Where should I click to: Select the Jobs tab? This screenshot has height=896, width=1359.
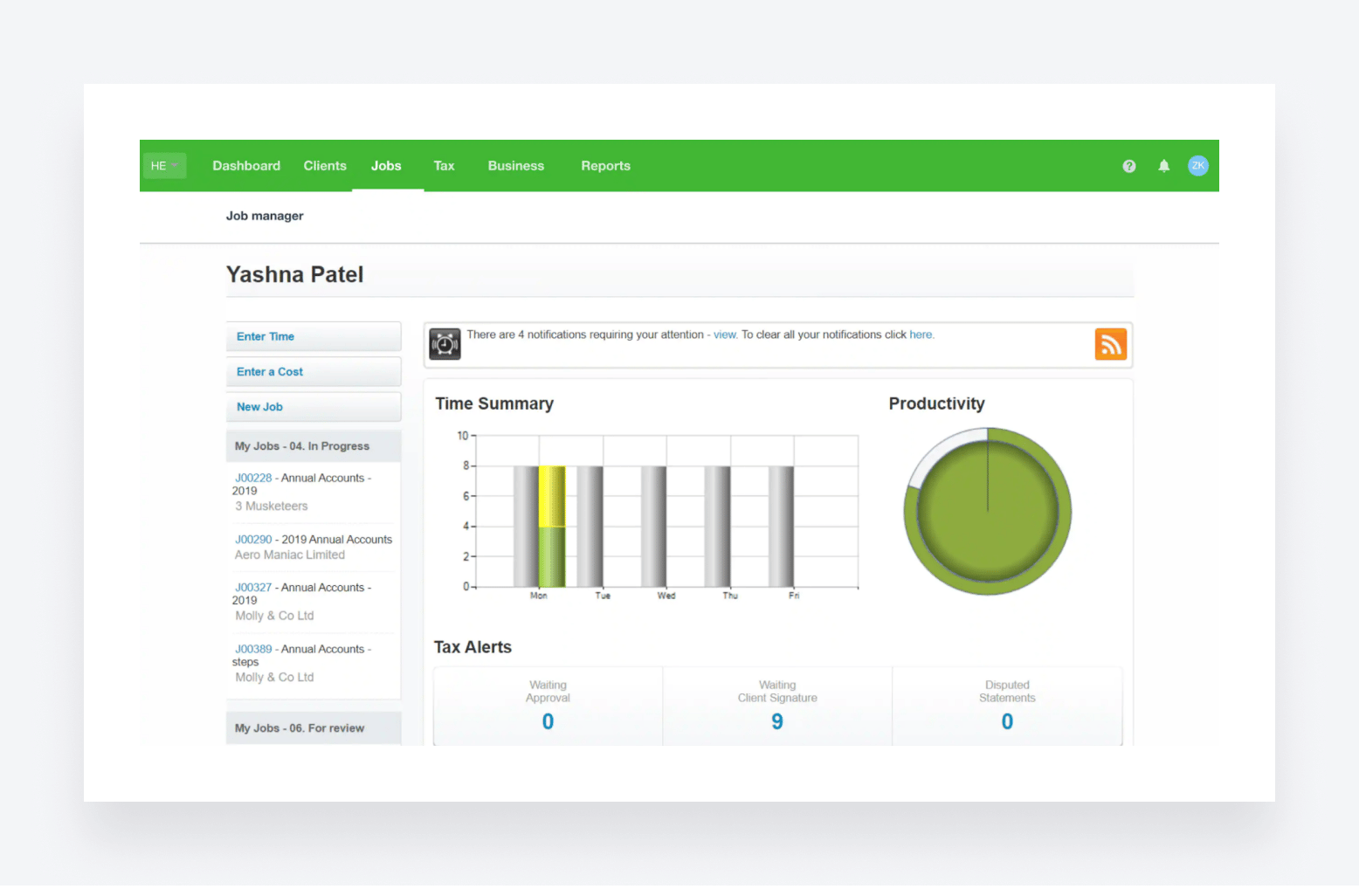[386, 166]
